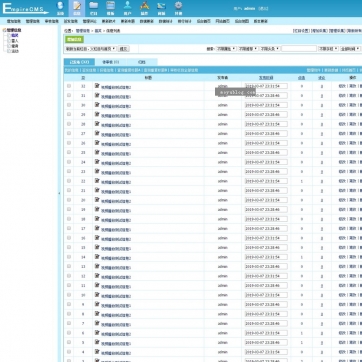Viewport: 362px width, 362px height.
Task: Click the publish time field of row ID 21
Action: 266,191
